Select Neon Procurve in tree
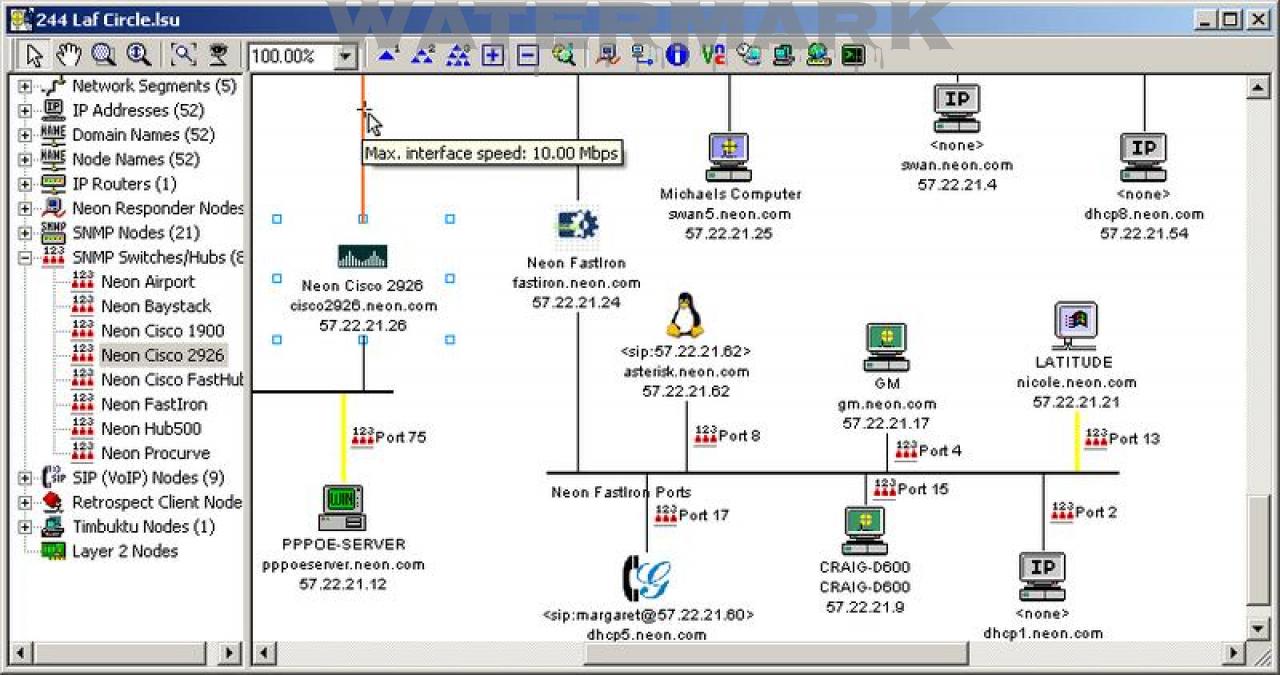 [x=155, y=453]
